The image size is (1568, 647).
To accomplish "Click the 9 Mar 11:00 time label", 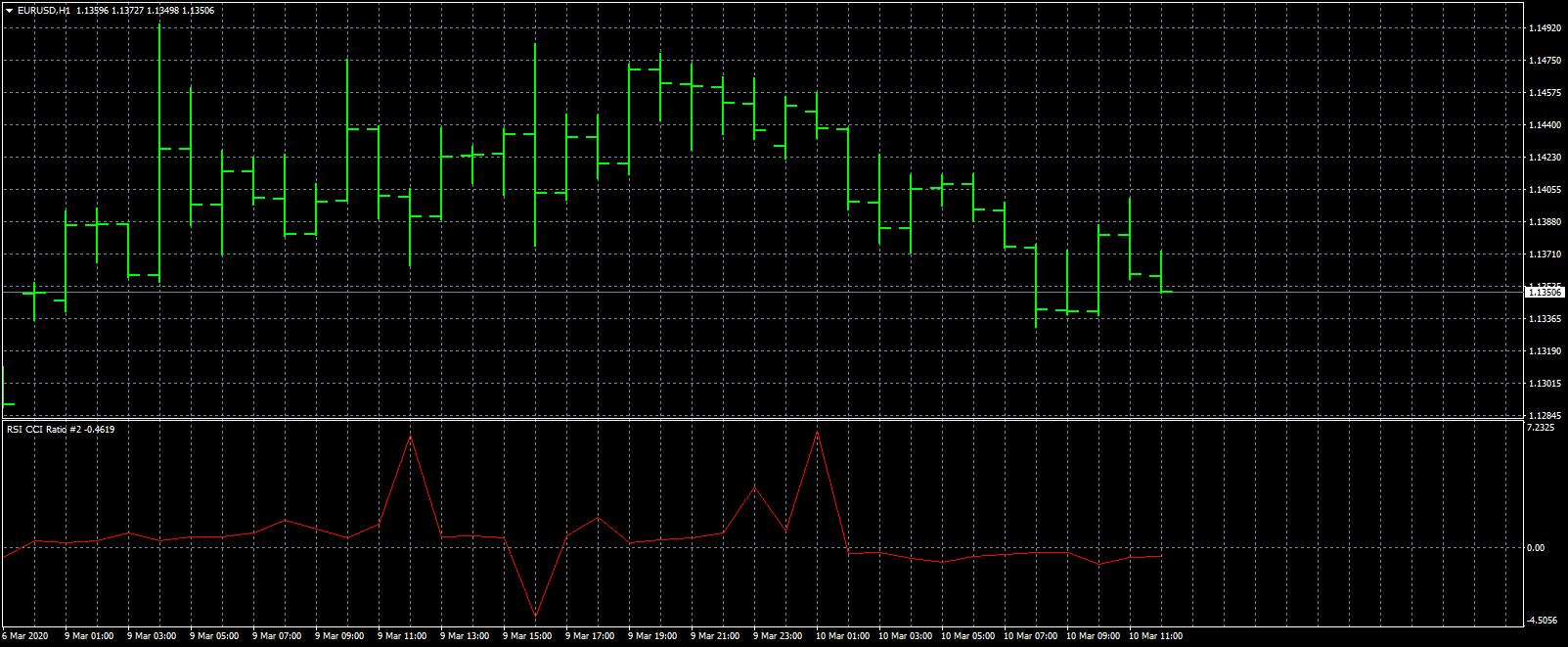I will tap(402, 636).
